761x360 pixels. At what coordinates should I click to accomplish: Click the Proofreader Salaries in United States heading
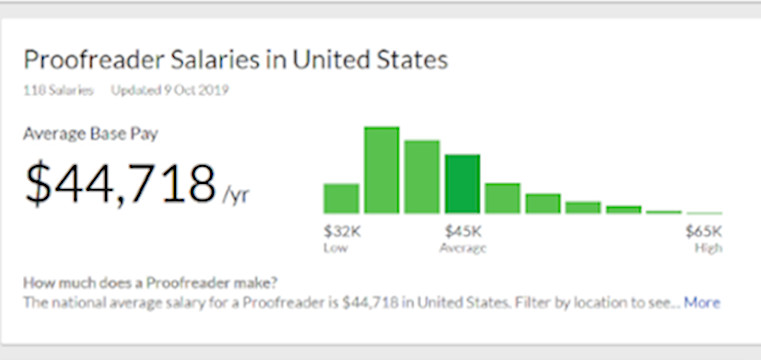point(235,60)
